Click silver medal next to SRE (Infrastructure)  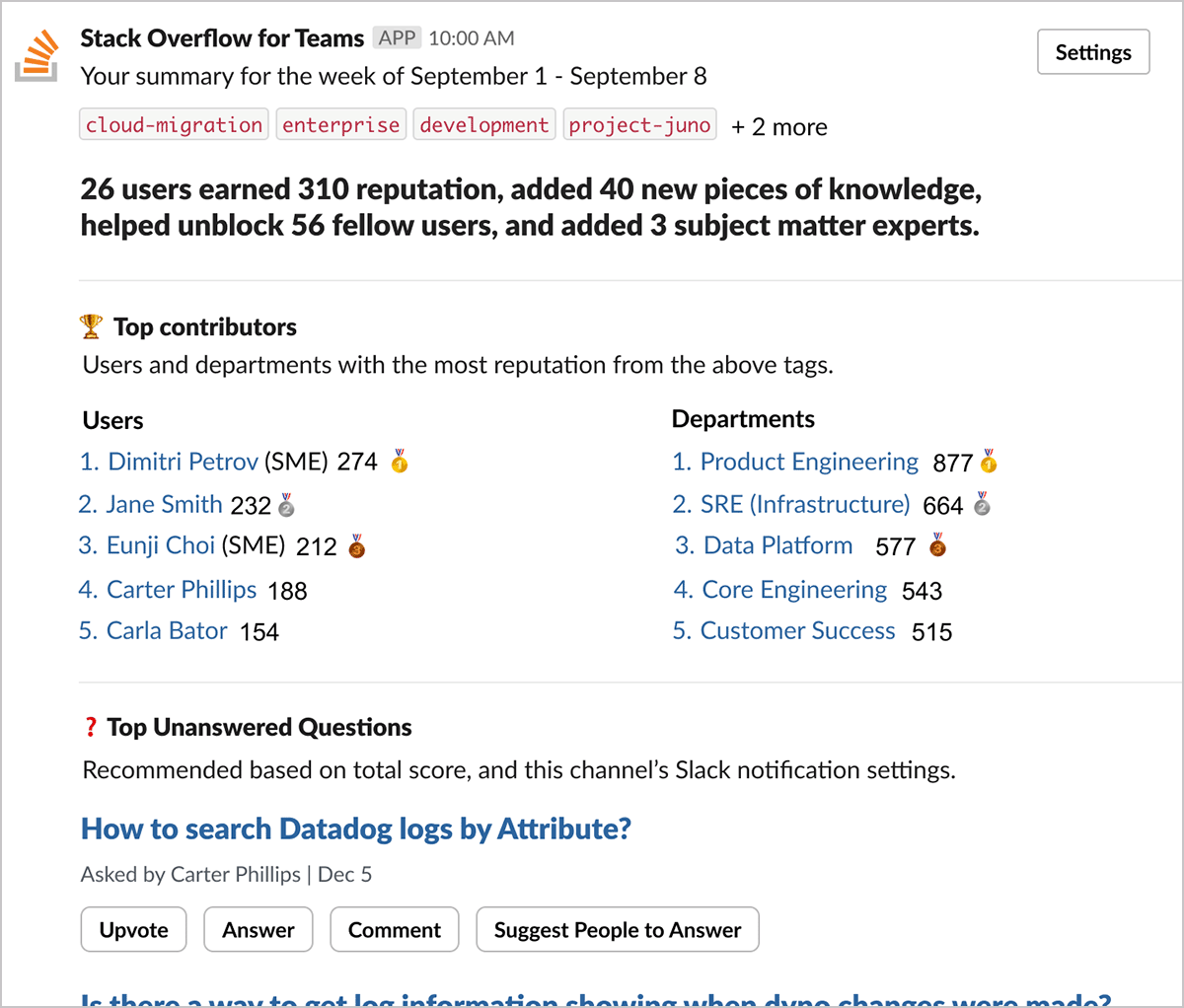coord(982,504)
